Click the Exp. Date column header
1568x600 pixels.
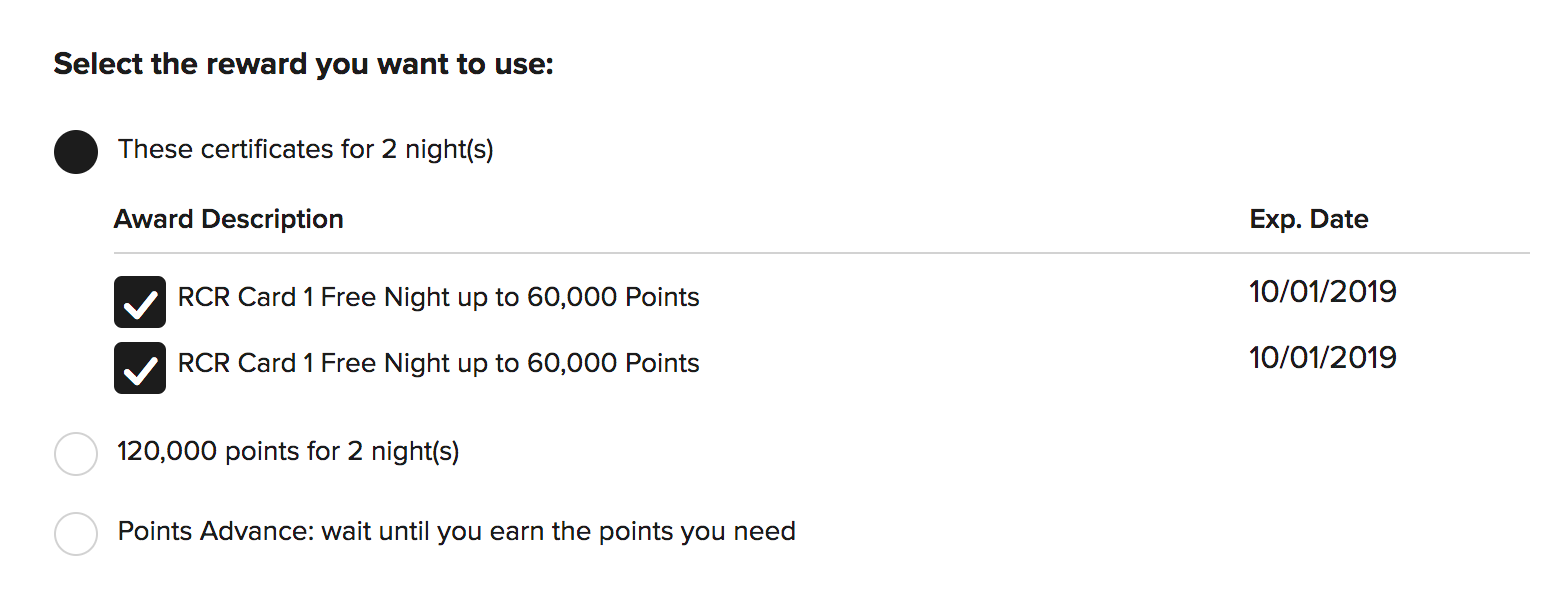(x=1308, y=219)
